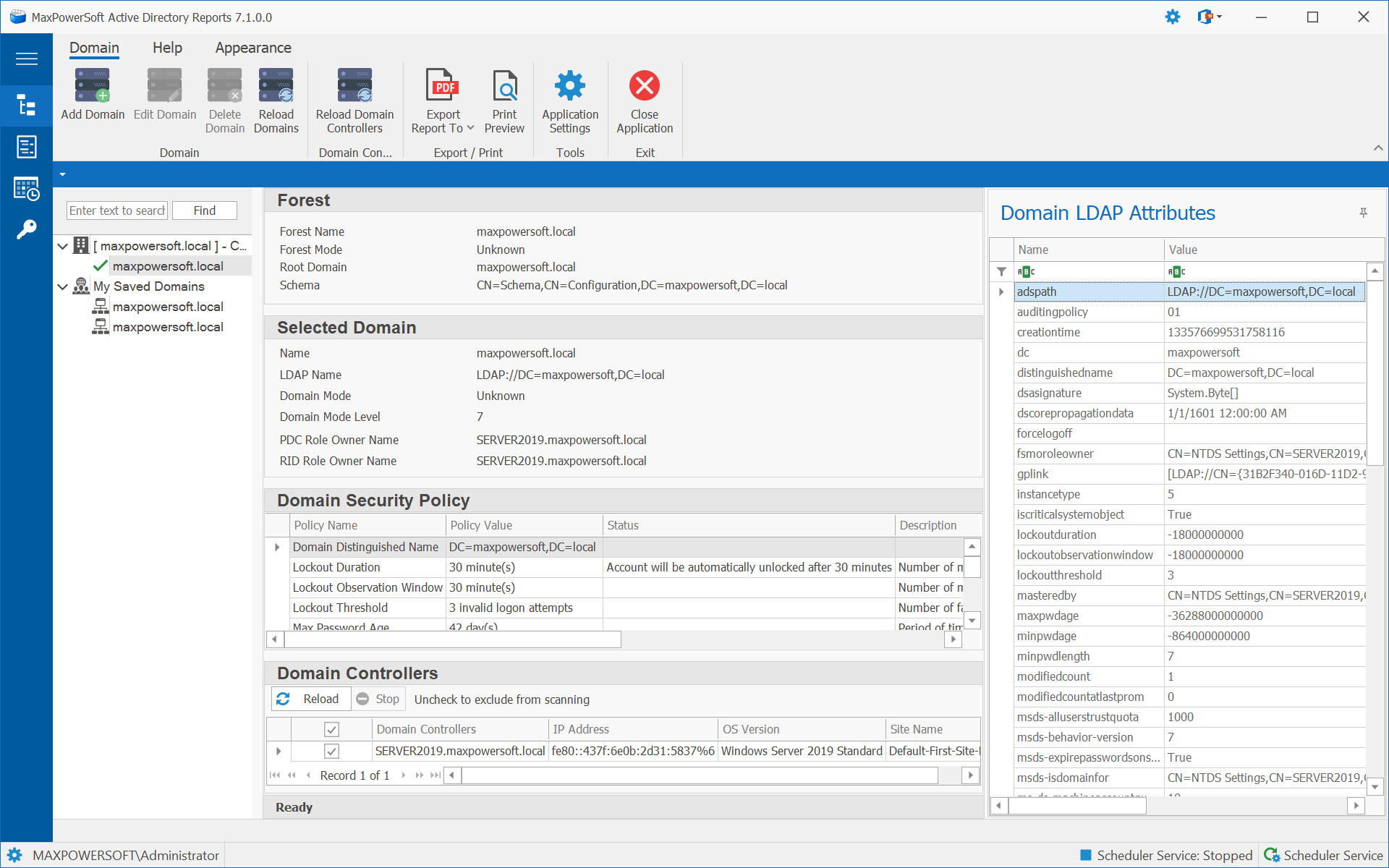Open the Domain ribbon tab

click(94, 48)
